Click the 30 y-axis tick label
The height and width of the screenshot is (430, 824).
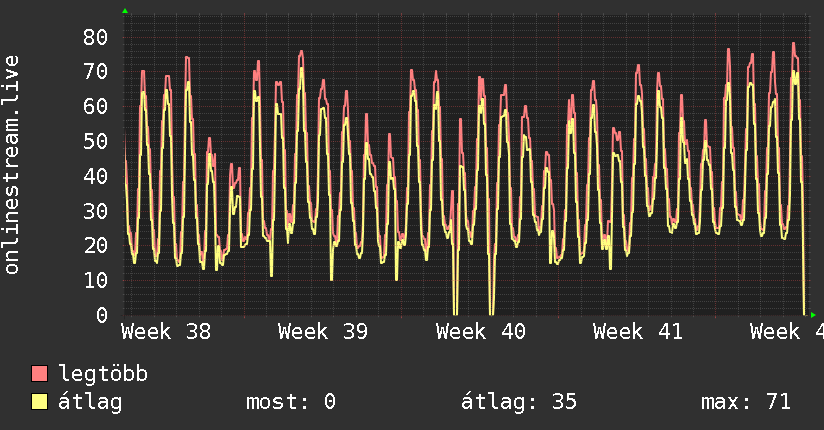coord(96,211)
